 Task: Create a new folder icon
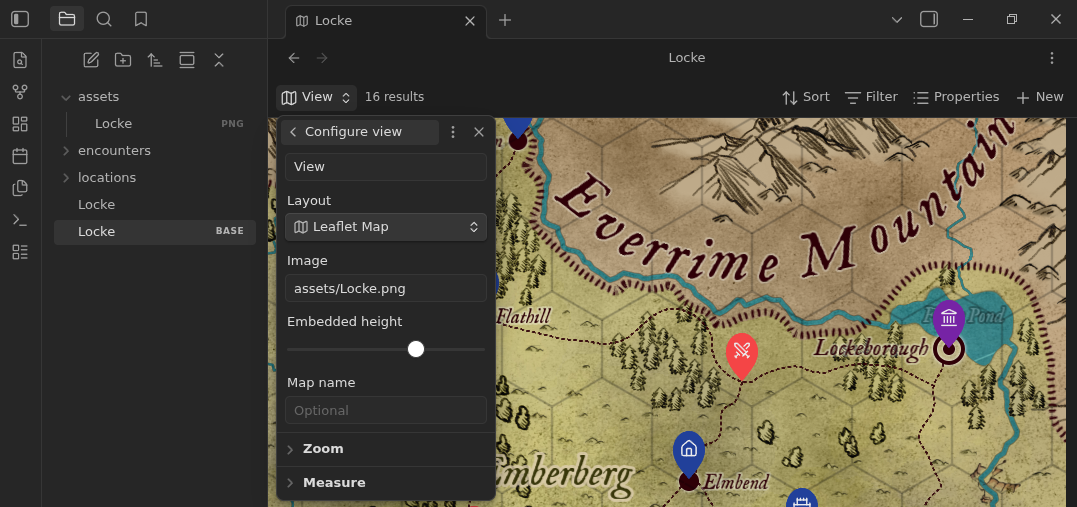(123, 60)
